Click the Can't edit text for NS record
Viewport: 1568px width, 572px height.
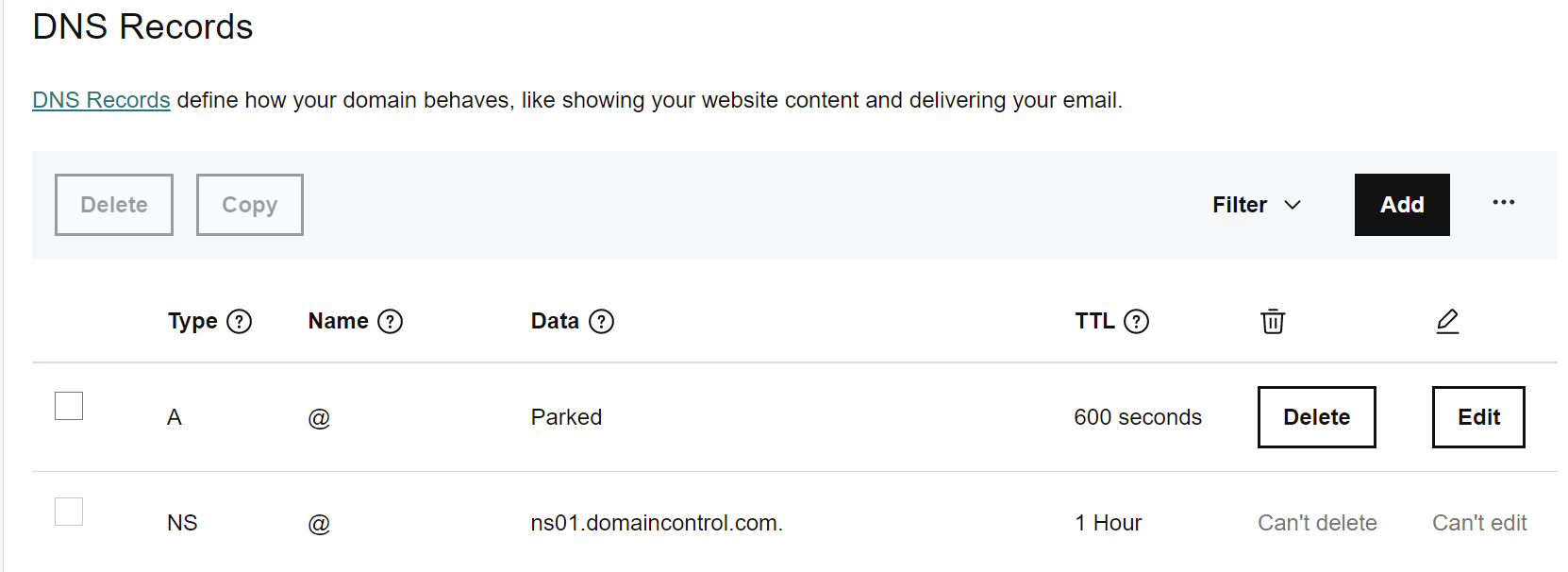[x=1478, y=523]
